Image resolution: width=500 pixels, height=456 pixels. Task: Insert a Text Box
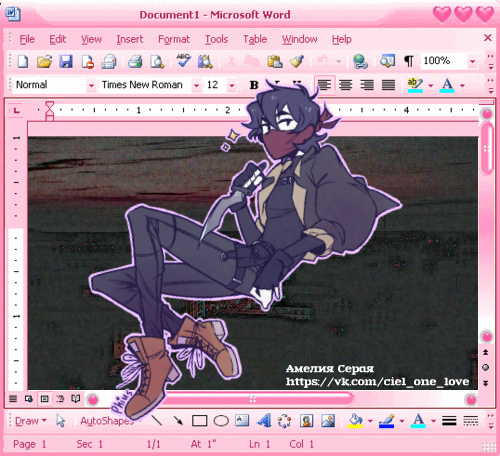(x=242, y=420)
